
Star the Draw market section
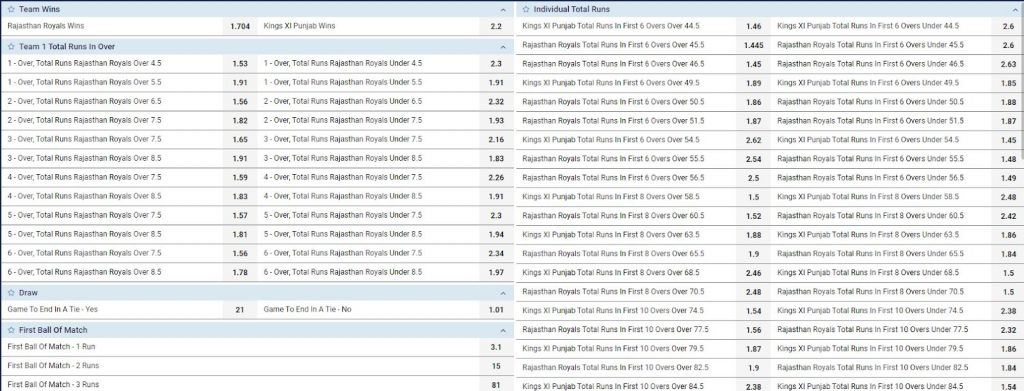point(11,293)
